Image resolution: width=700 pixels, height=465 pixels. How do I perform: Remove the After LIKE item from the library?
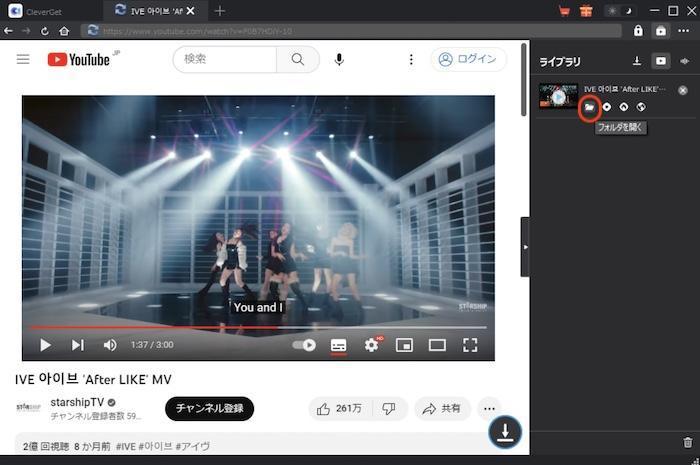(x=683, y=90)
